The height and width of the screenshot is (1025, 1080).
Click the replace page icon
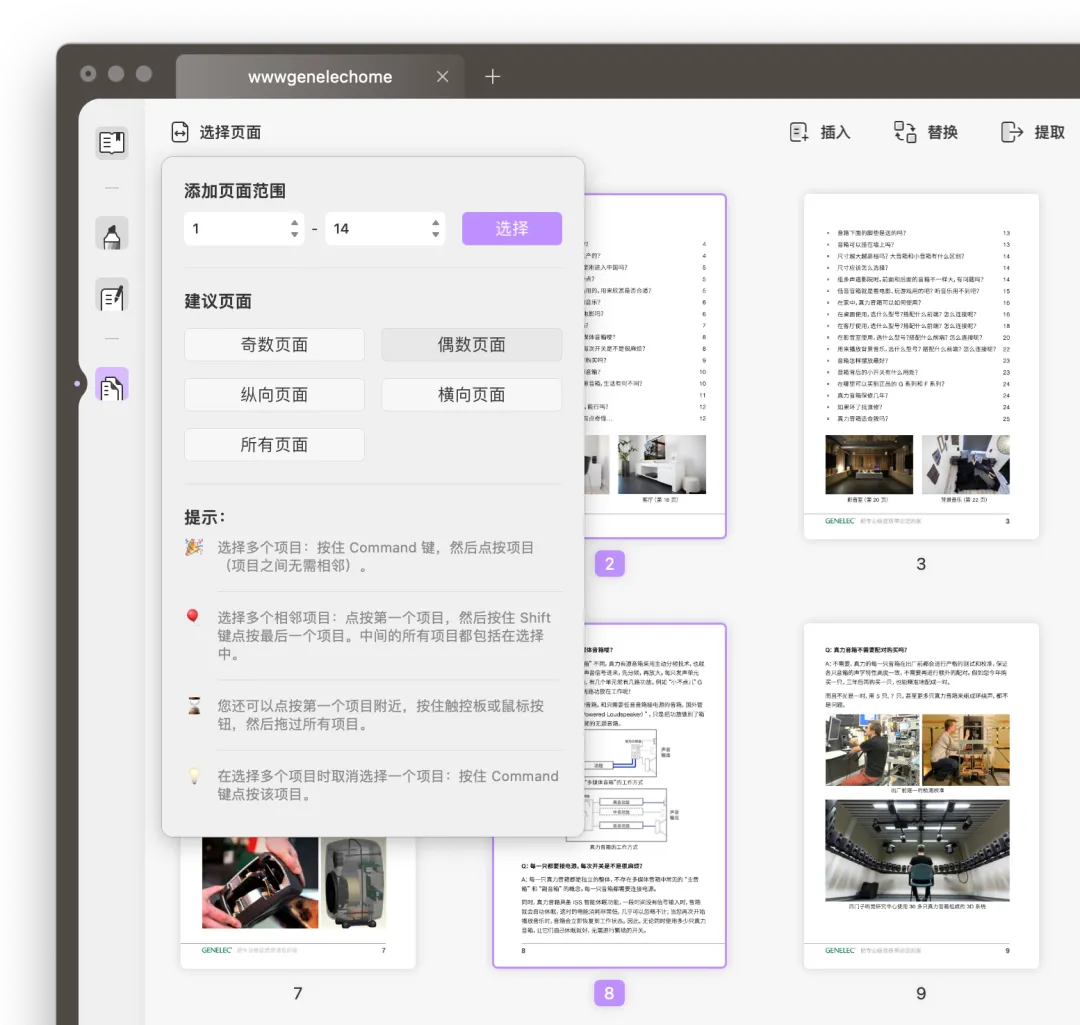[x=905, y=132]
